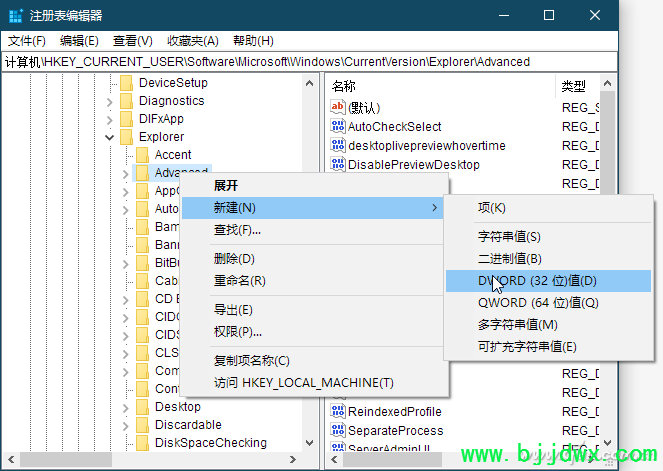Expand the Auto tree node chevron
The height and width of the screenshot is (471, 663).
126,210
